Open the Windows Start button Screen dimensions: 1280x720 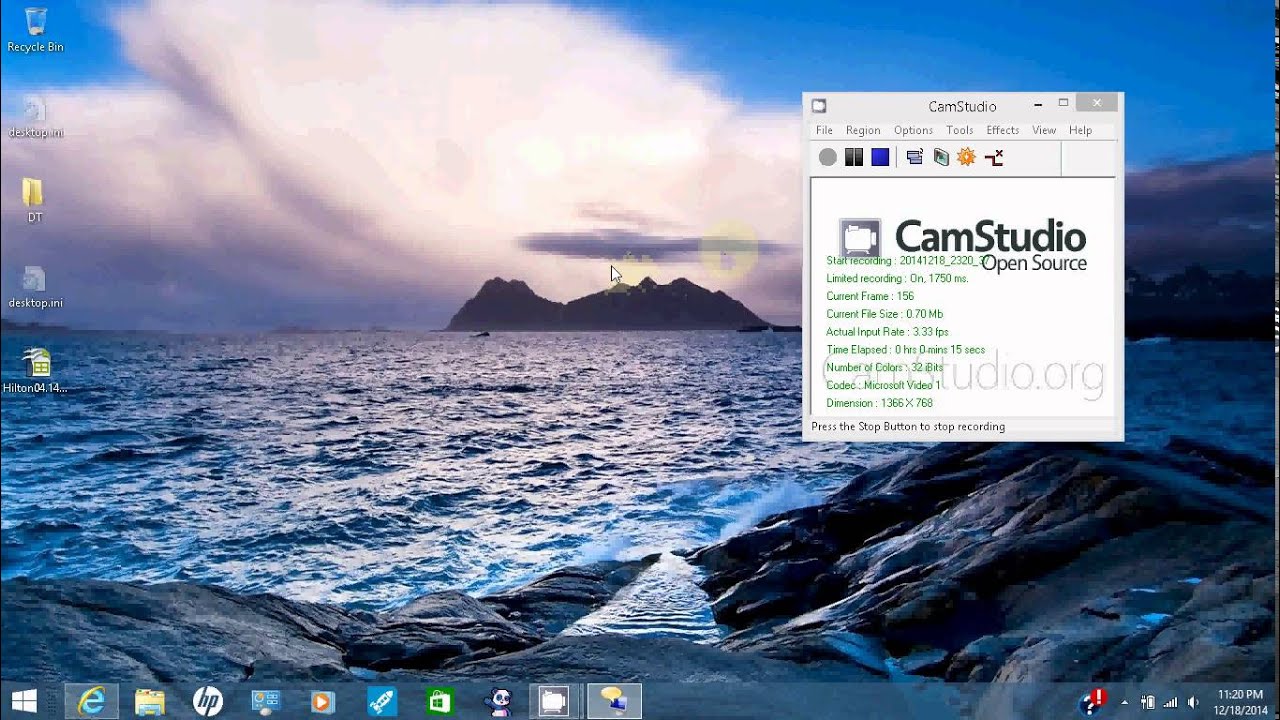click(24, 701)
